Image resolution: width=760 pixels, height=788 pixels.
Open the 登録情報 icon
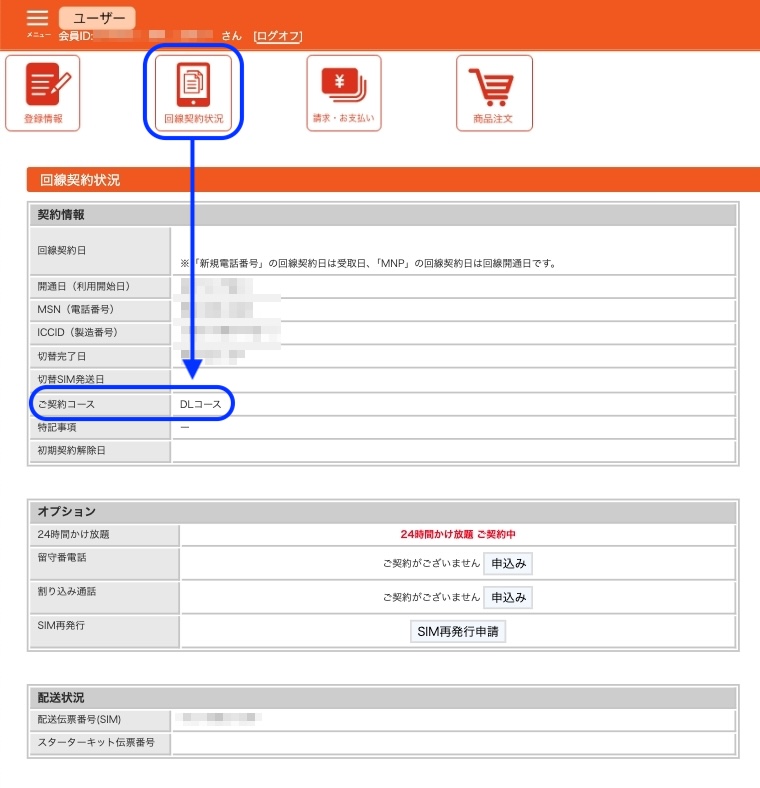click(43, 93)
